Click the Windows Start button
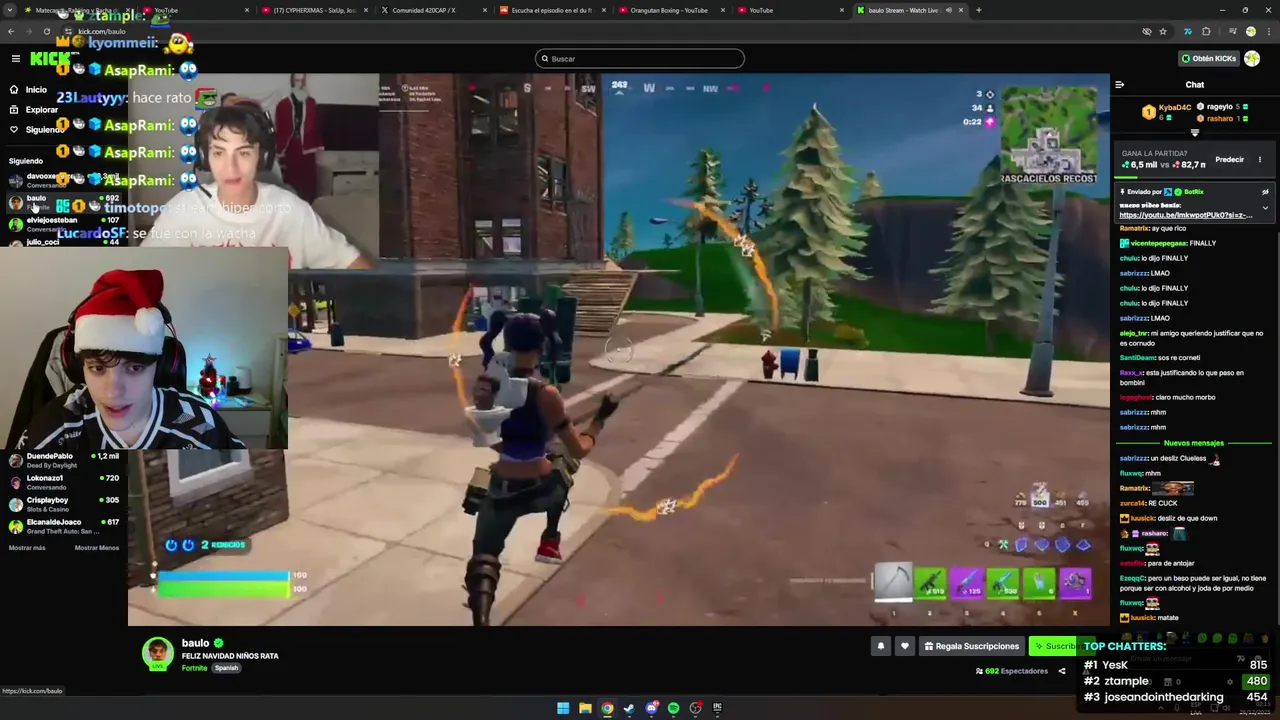The image size is (1280, 720). 563,708
